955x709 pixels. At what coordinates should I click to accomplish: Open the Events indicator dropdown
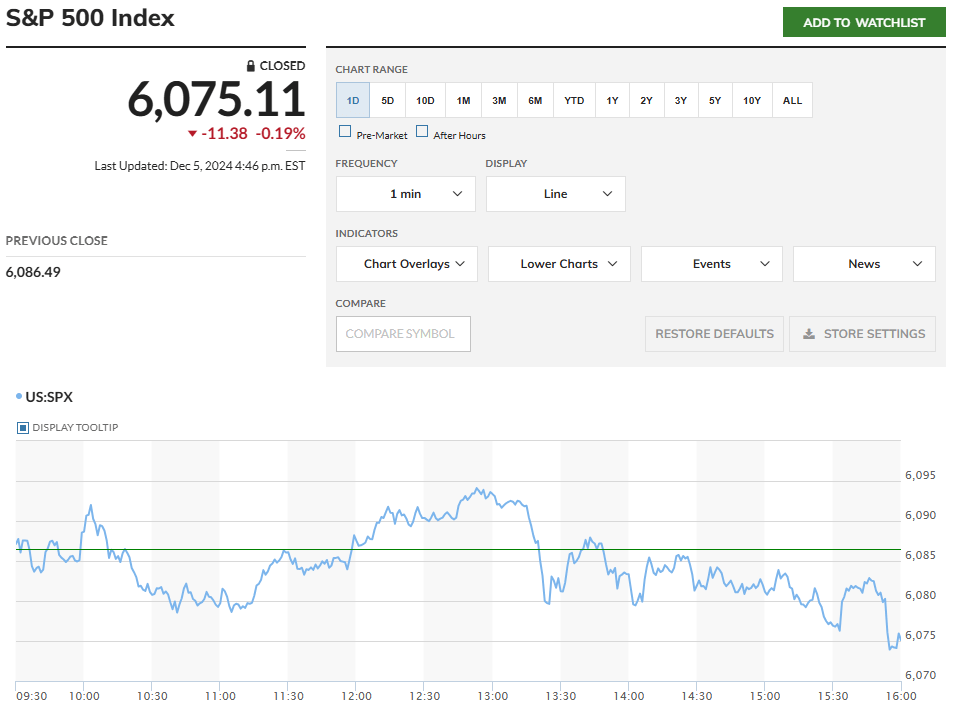click(x=711, y=264)
